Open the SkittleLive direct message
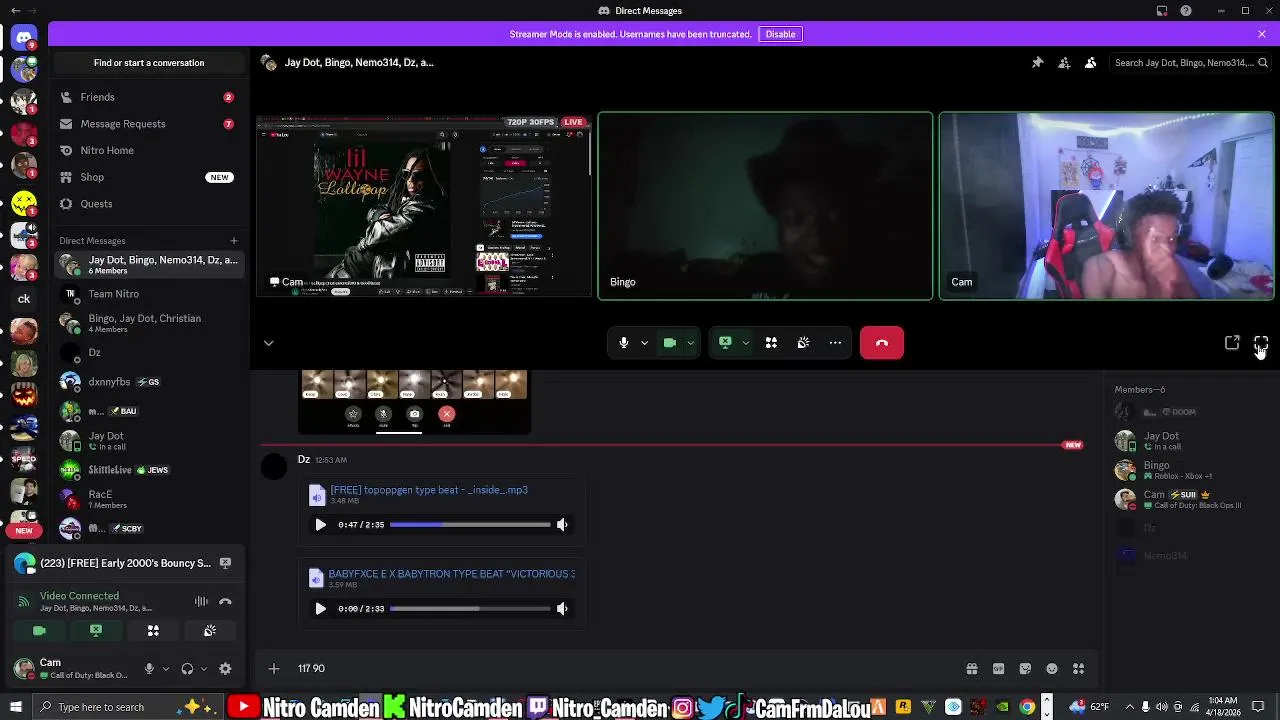Image resolution: width=1280 pixels, height=720 pixels. click(147, 469)
